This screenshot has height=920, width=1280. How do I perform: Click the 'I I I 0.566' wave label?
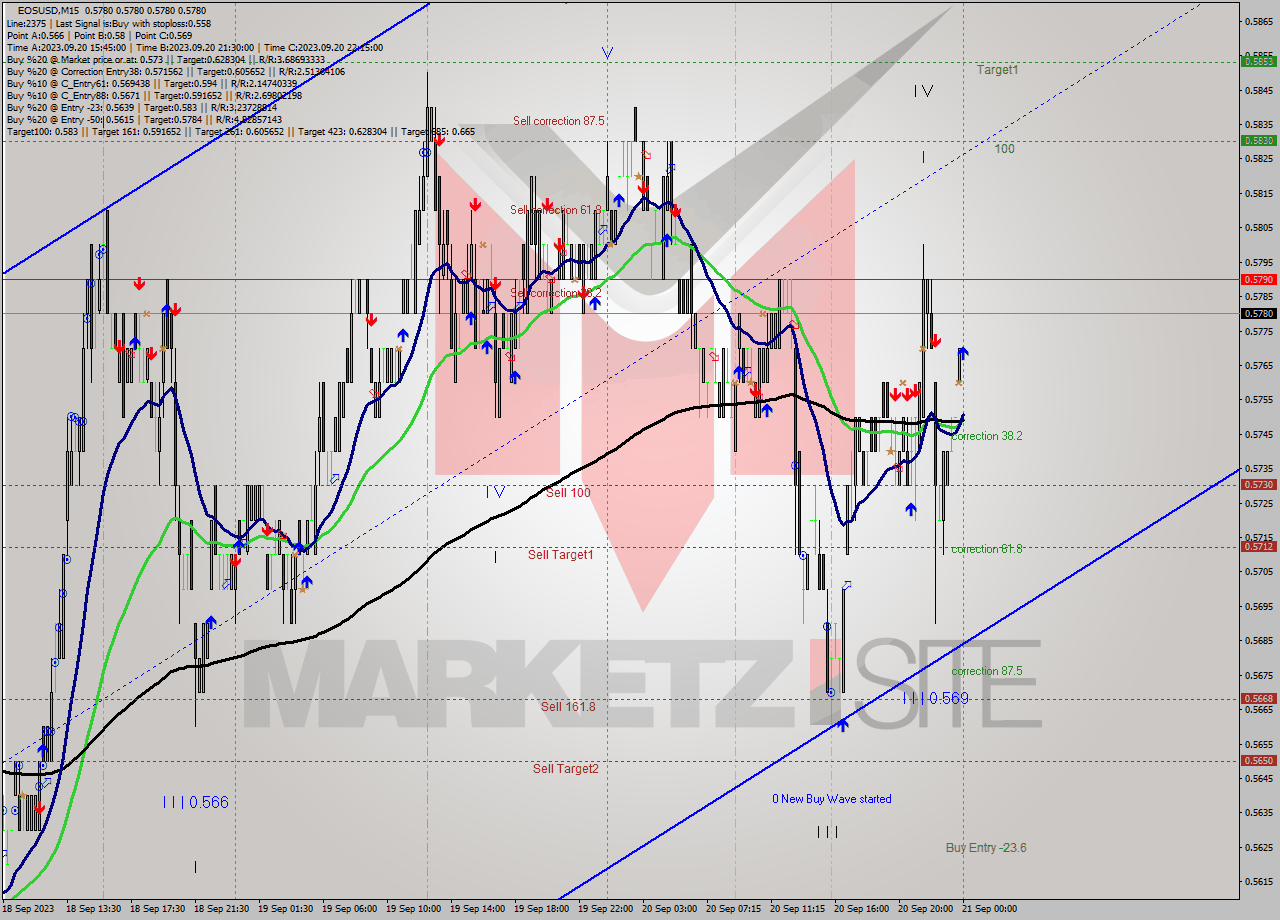[x=195, y=802]
